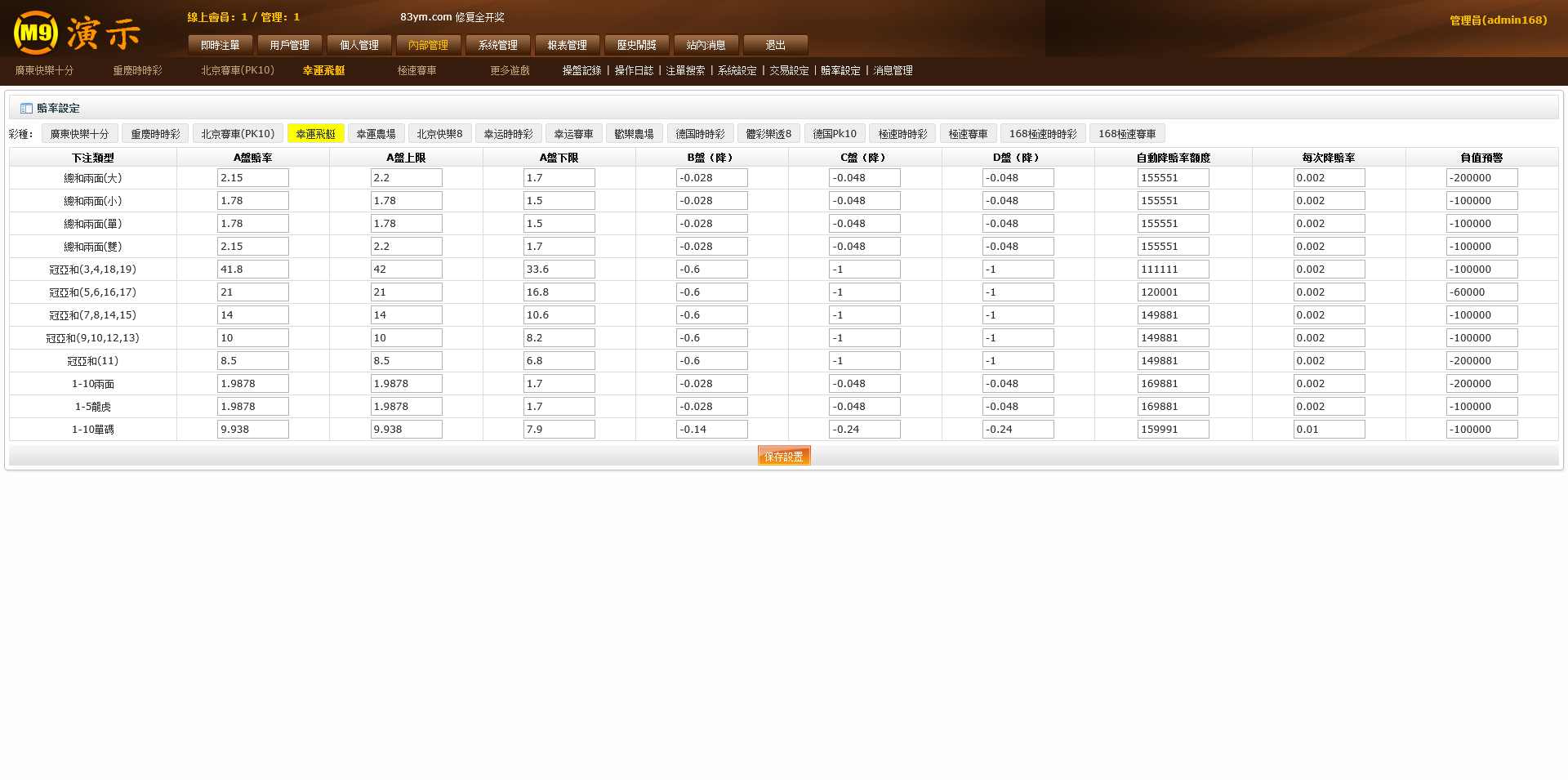Click the 退出 logout button

coord(775,45)
